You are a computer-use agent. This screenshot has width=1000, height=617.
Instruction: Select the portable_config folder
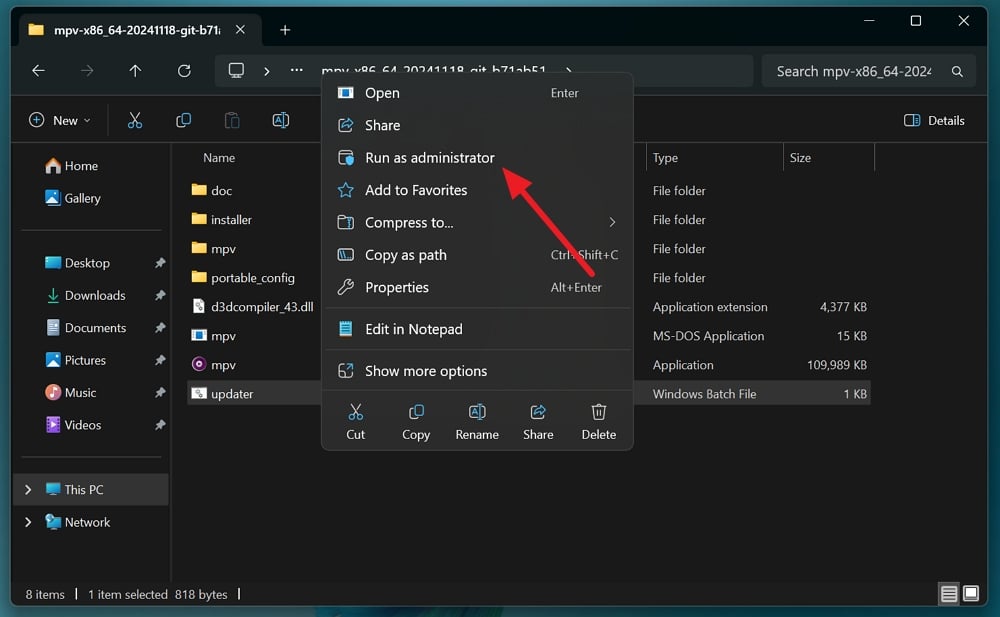pyautogui.click(x=243, y=278)
